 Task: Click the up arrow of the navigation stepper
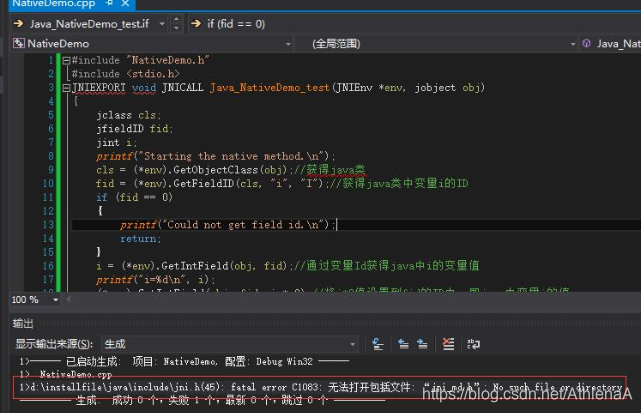176,20
